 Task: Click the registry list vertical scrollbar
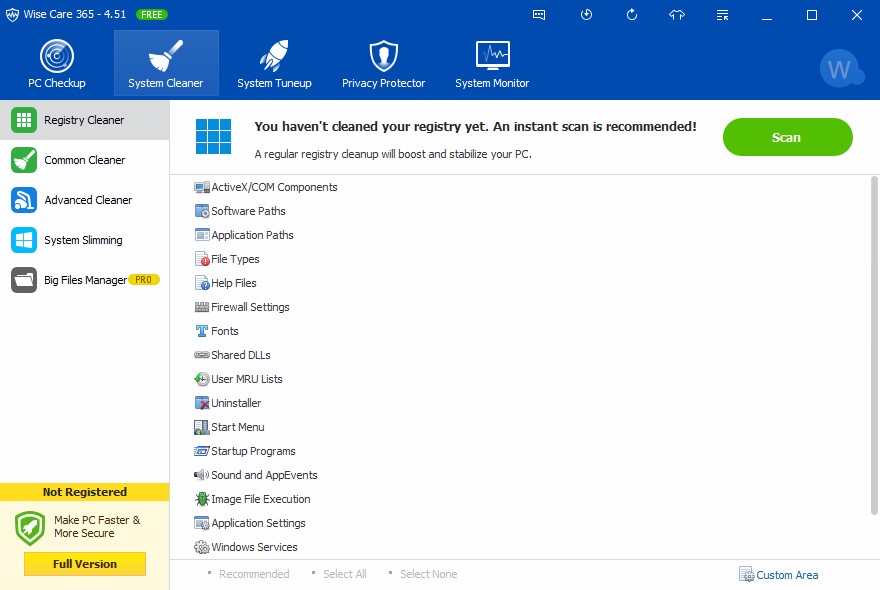pos(874,345)
